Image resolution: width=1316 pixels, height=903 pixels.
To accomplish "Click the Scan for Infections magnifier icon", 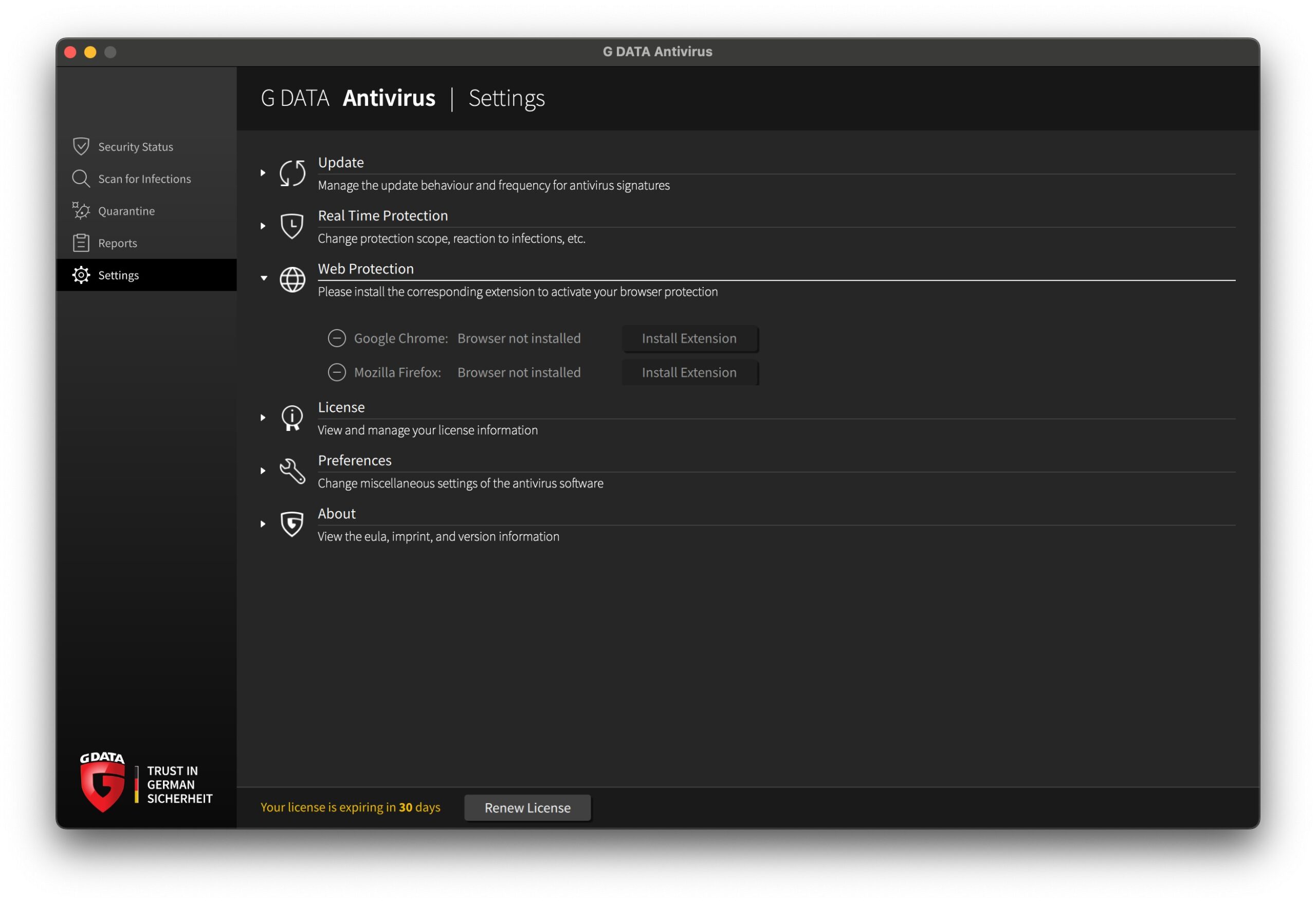I will [81, 178].
